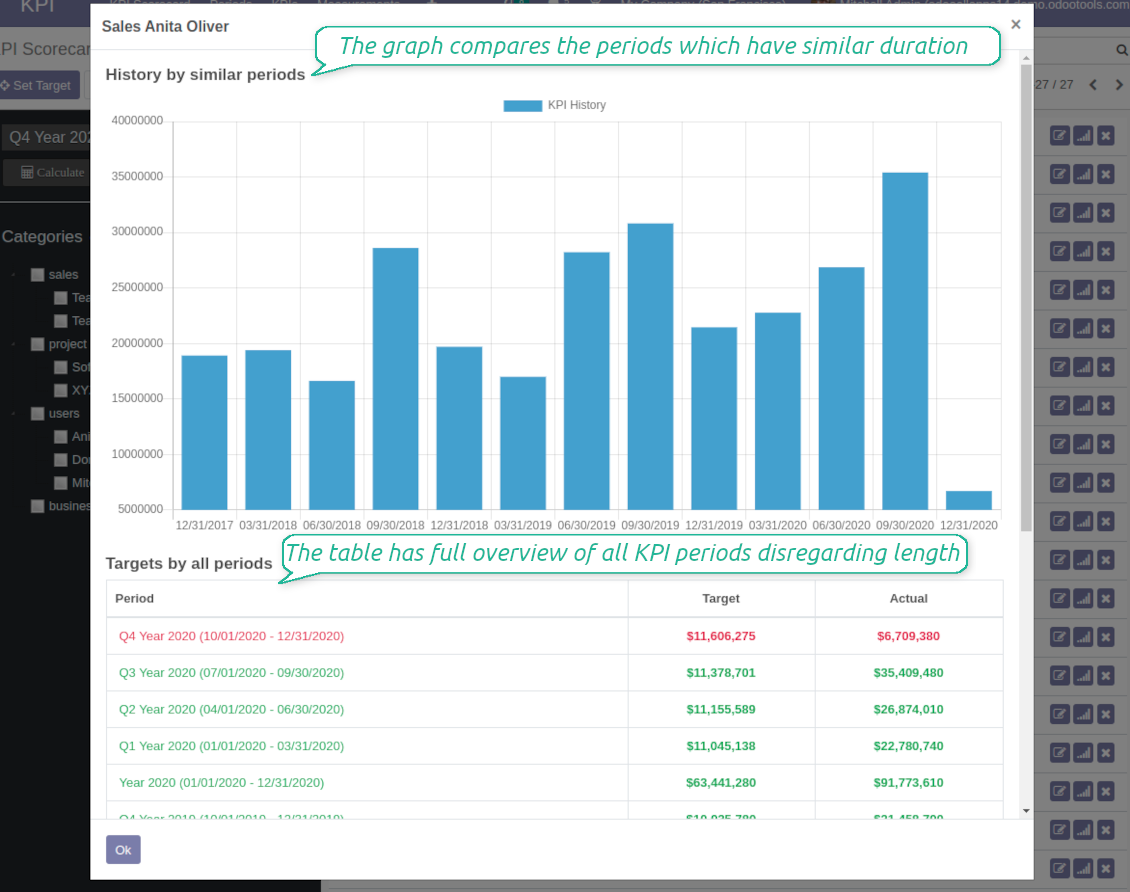Click the KPI app menu title
This screenshot has width=1130, height=892.
37,6
